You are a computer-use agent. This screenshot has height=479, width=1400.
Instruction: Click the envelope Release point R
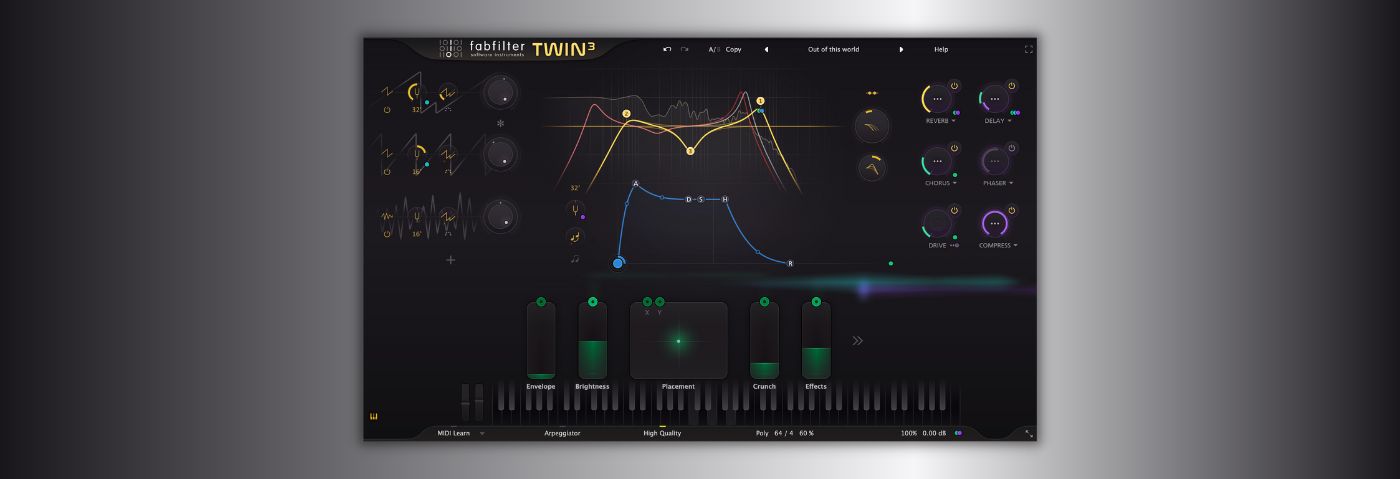coord(790,263)
